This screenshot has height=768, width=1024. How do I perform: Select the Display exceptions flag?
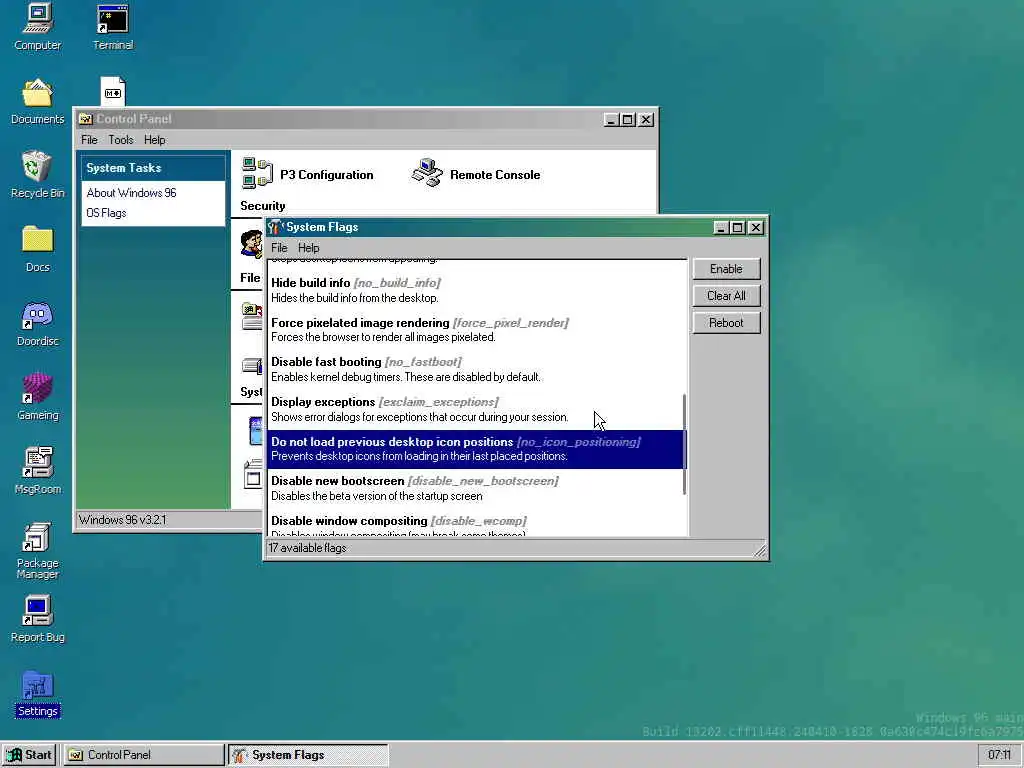pyautogui.click(x=475, y=409)
